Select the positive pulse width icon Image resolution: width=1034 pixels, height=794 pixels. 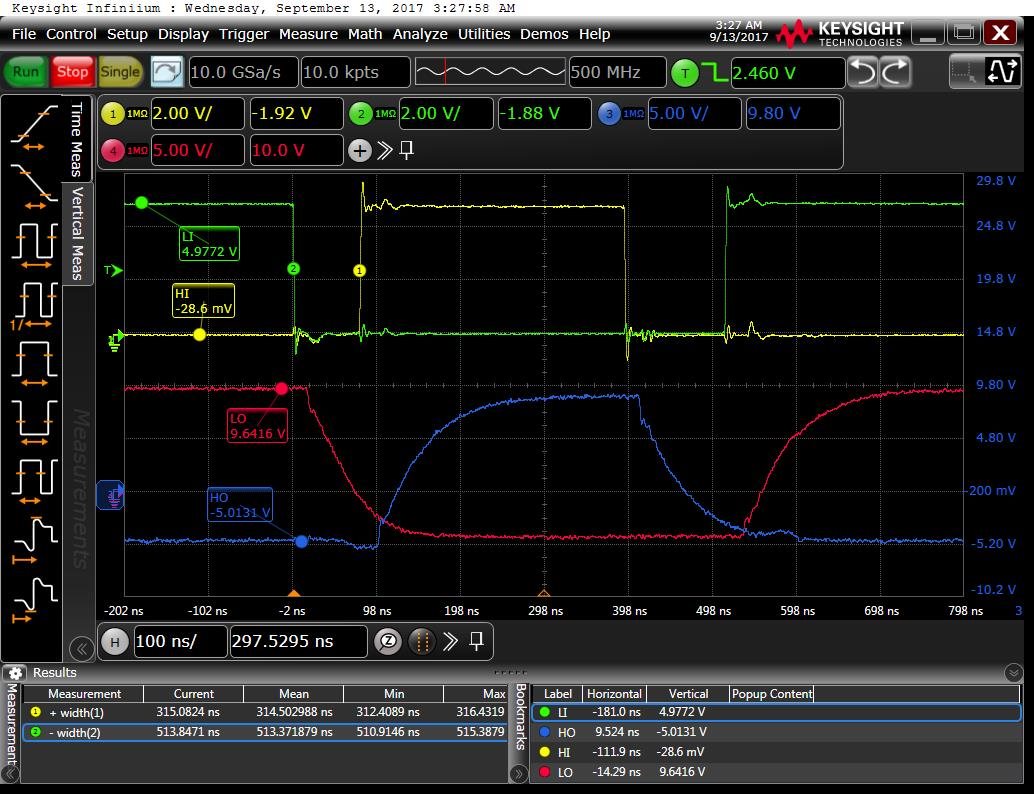(34, 363)
